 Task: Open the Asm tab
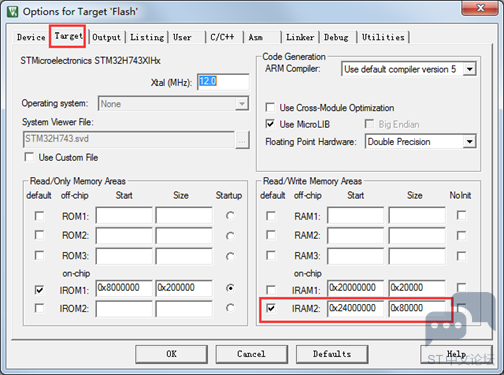[x=256, y=37]
